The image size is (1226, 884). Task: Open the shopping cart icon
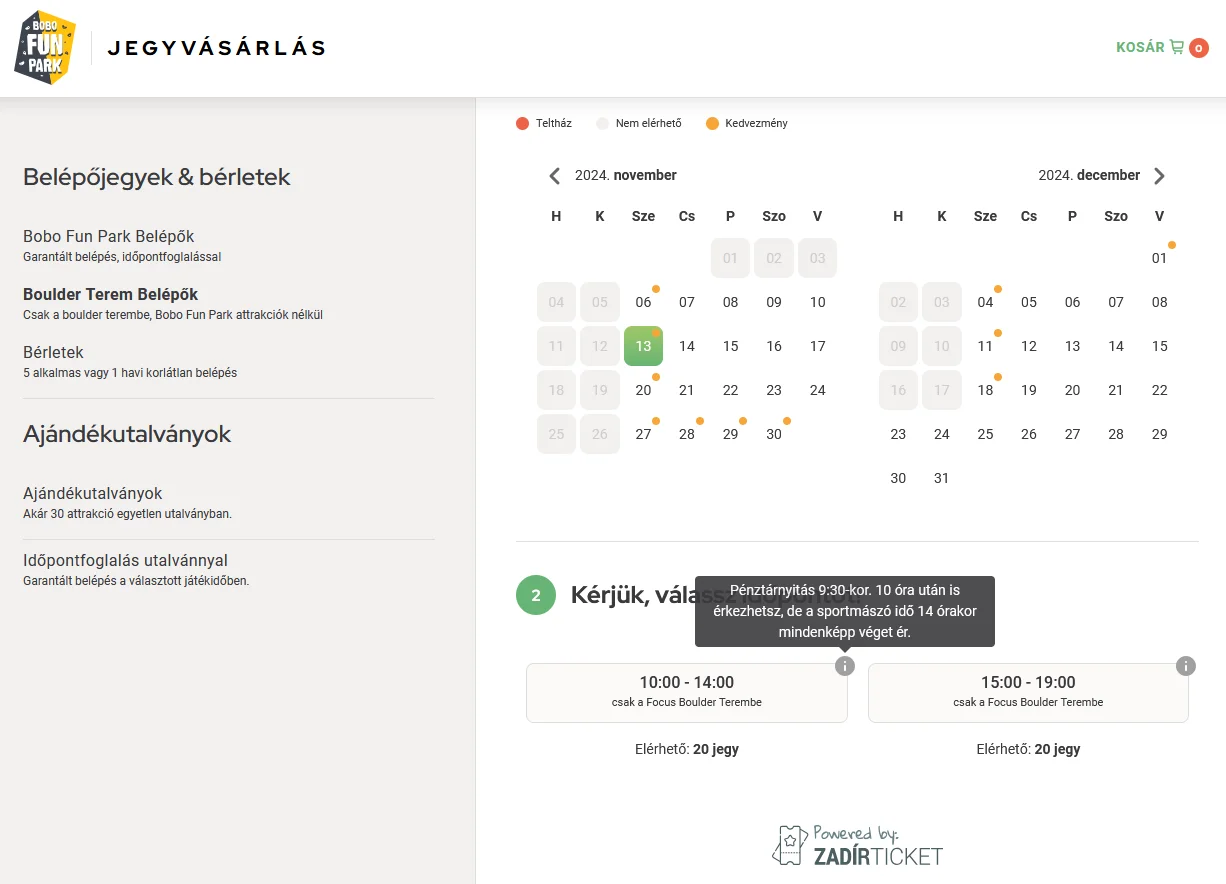click(x=1177, y=47)
